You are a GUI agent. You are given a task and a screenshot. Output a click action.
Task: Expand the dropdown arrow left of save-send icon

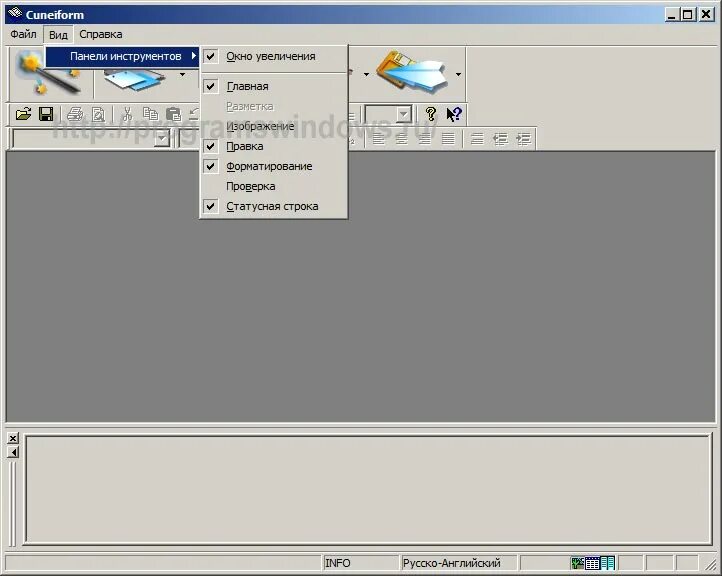(x=366, y=74)
